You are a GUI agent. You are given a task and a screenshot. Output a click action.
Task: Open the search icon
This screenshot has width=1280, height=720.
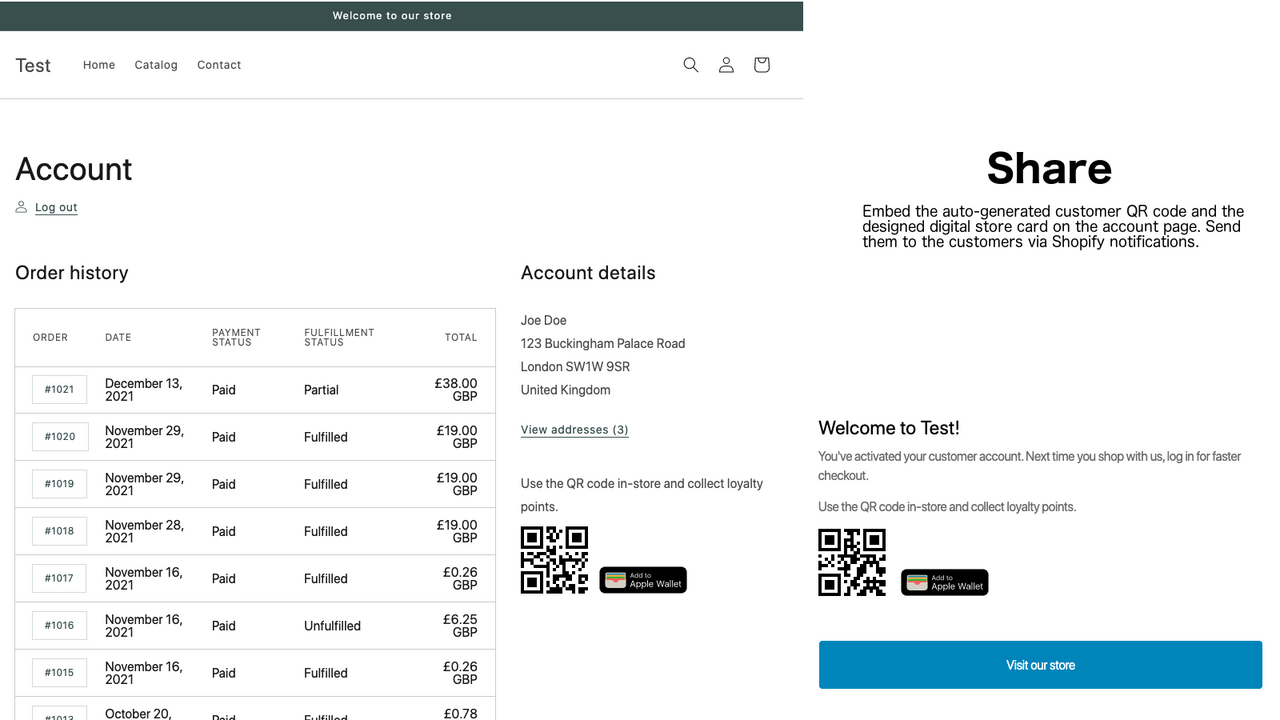pyautogui.click(x=690, y=64)
